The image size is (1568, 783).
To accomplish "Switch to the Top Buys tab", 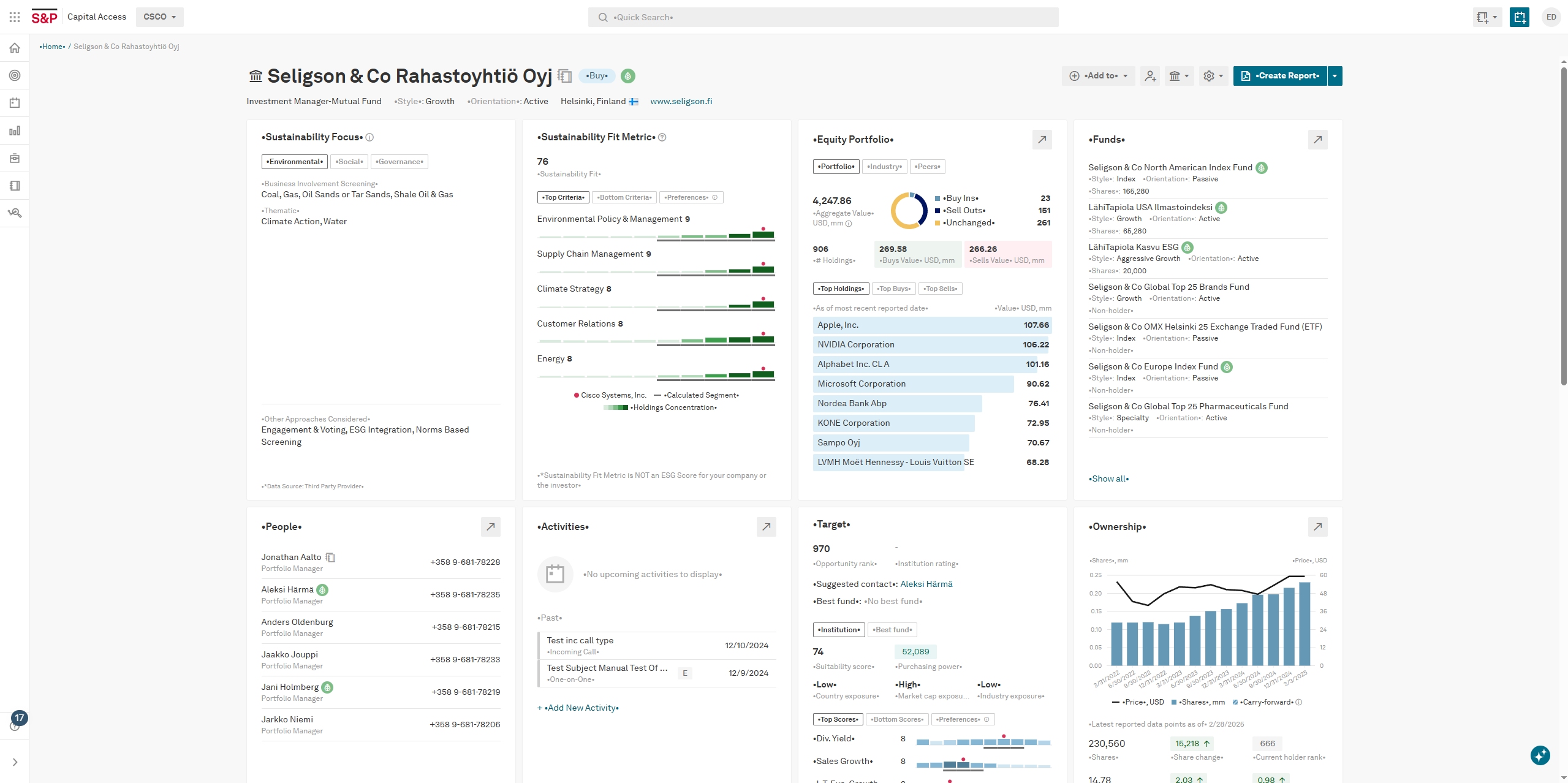I will 893,289.
